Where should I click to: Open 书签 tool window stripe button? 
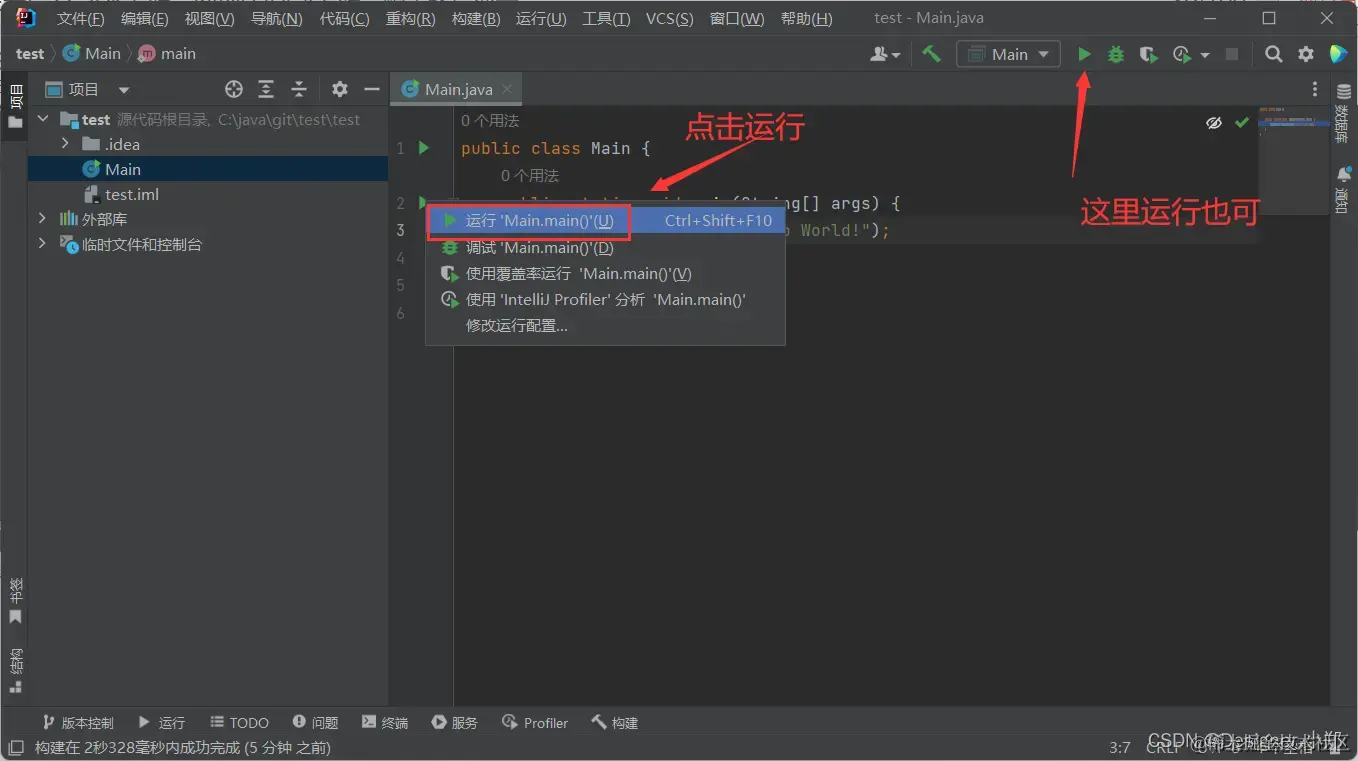pyautogui.click(x=15, y=601)
